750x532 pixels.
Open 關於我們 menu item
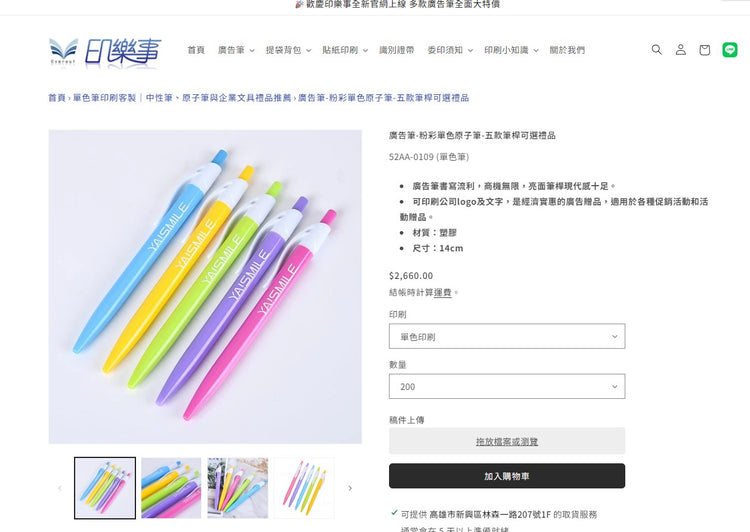pos(567,50)
